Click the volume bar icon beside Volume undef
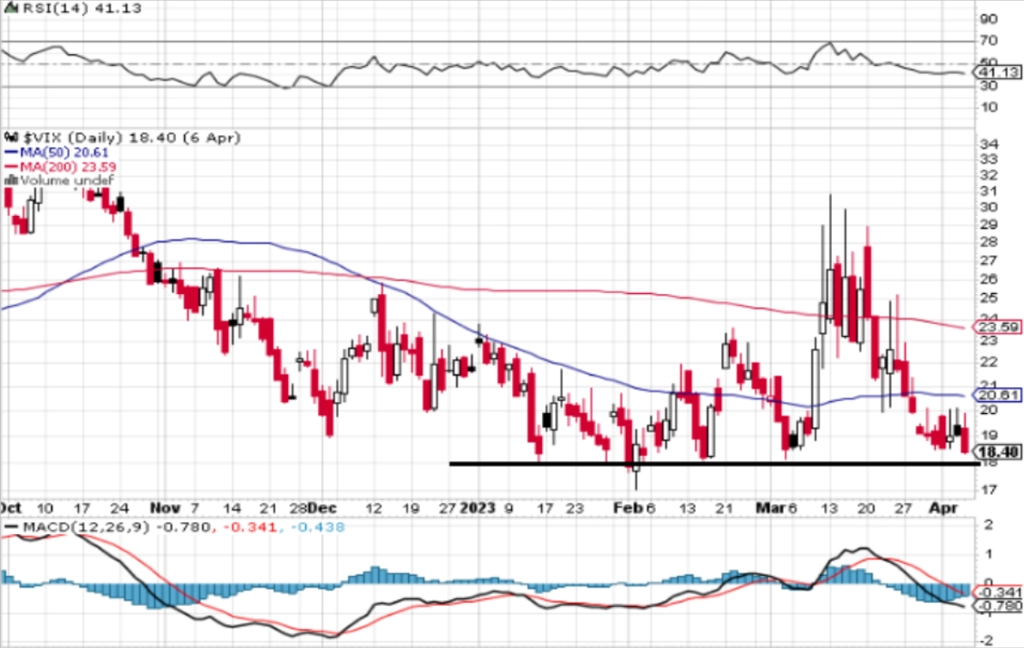 pos(11,180)
